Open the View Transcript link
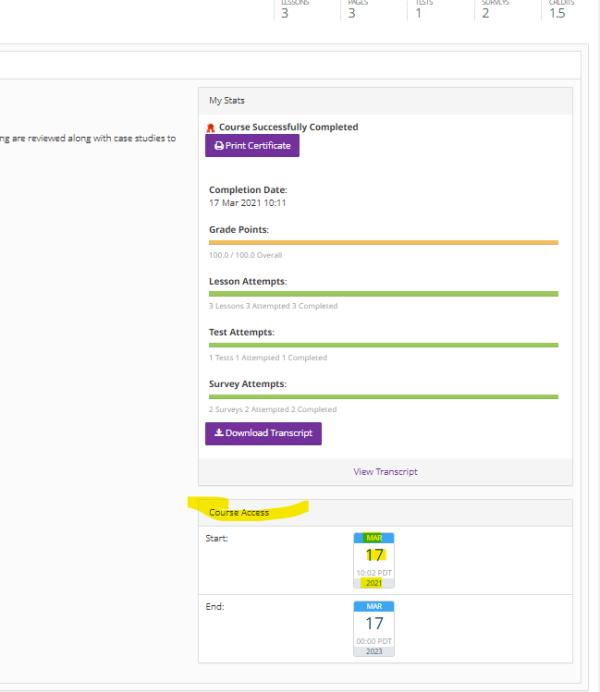 (x=385, y=472)
